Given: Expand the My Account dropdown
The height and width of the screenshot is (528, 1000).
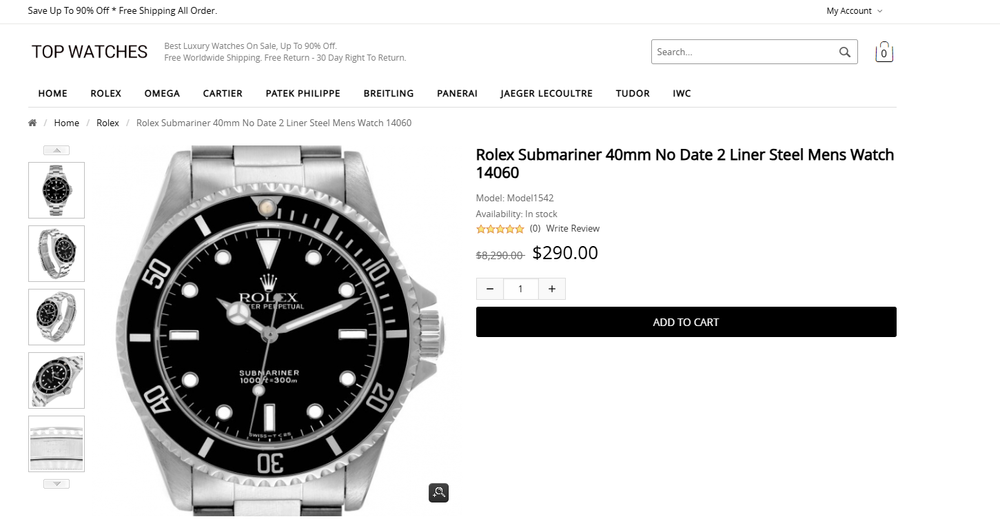Looking at the screenshot, I should tap(854, 11).
